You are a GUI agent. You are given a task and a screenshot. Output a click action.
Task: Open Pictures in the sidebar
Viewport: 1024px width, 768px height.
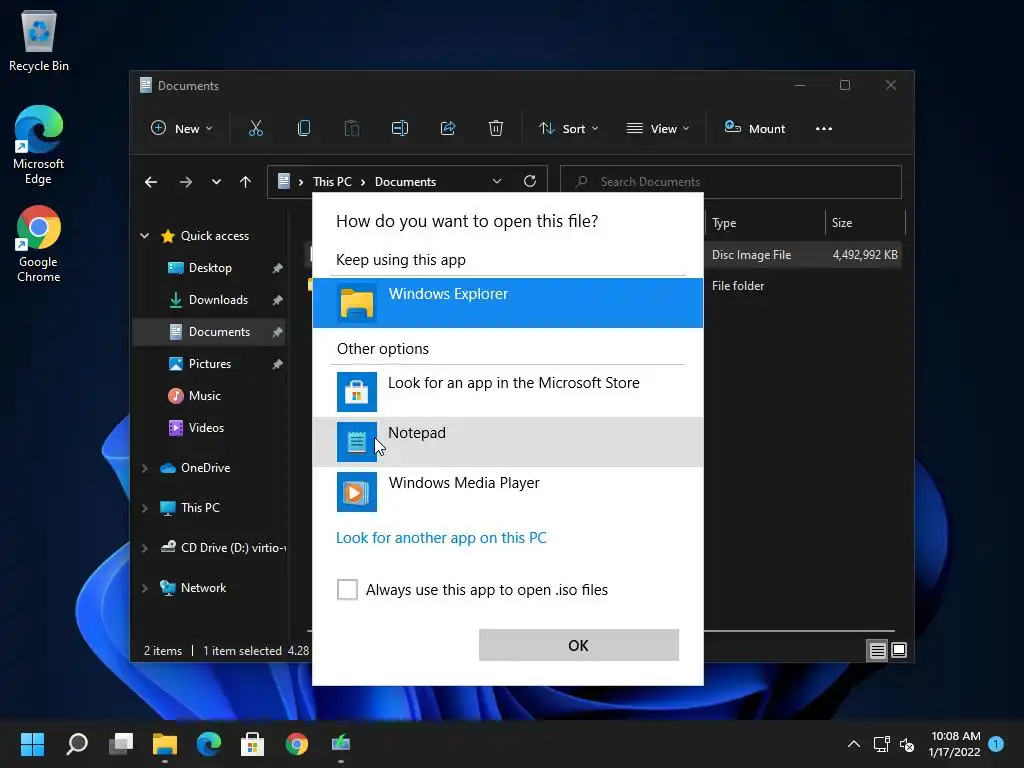tap(209, 364)
